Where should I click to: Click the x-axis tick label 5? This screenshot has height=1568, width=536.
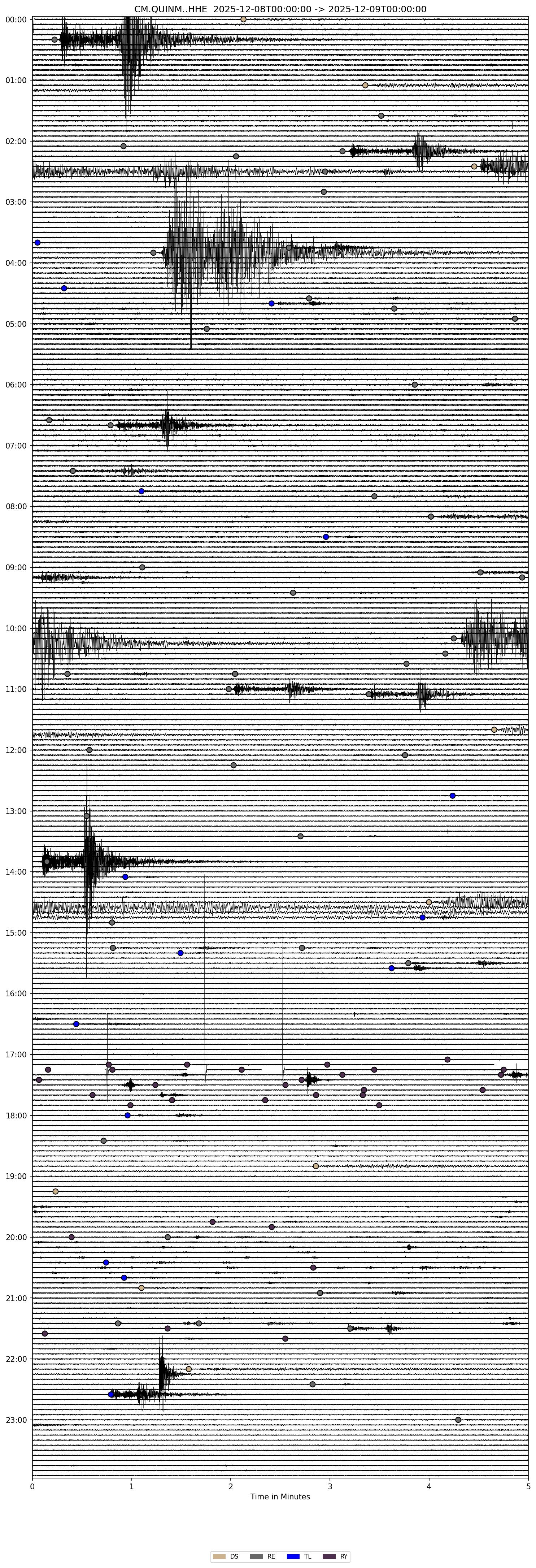[527, 1486]
